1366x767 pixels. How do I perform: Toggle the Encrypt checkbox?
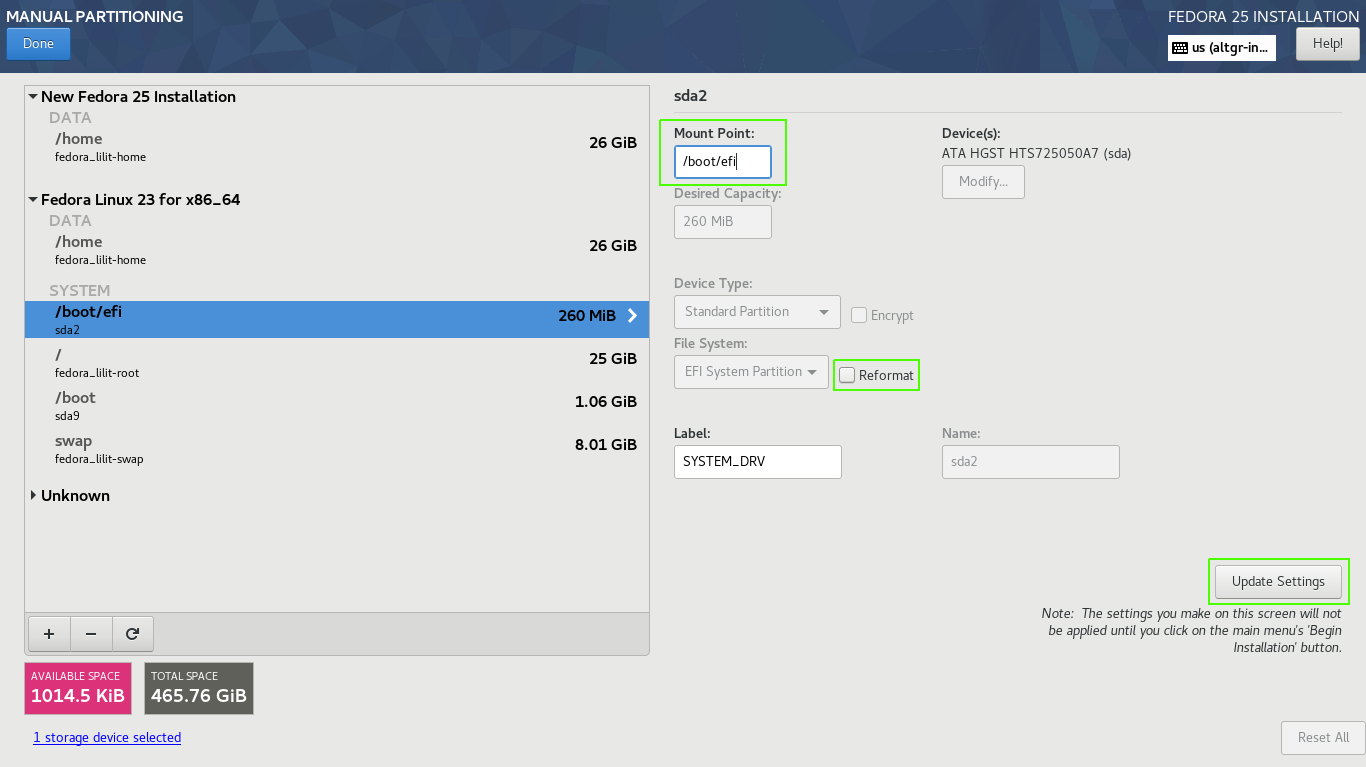pyautogui.click(x=859, y=315)
